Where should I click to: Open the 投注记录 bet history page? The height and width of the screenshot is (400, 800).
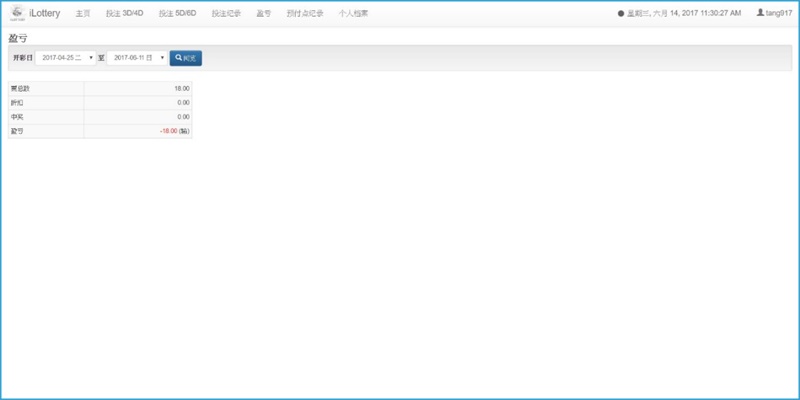226,13
